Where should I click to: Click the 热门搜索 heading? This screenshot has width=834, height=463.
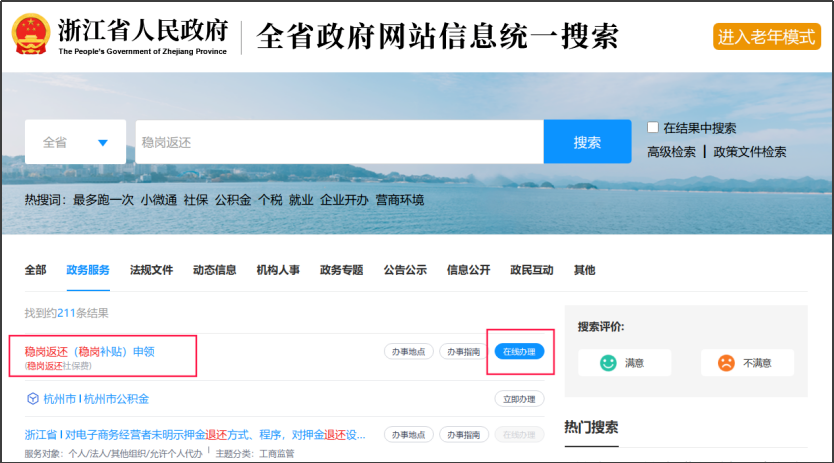coord(591,427)
